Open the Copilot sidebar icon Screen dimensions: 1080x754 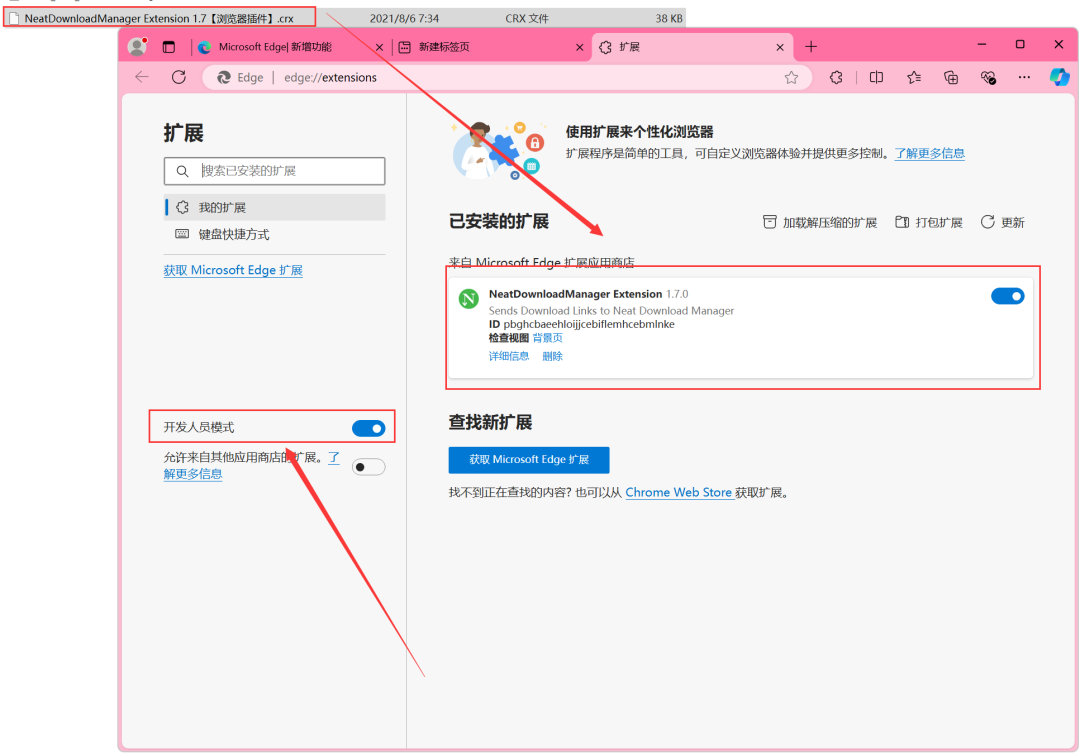(1059, 77)
